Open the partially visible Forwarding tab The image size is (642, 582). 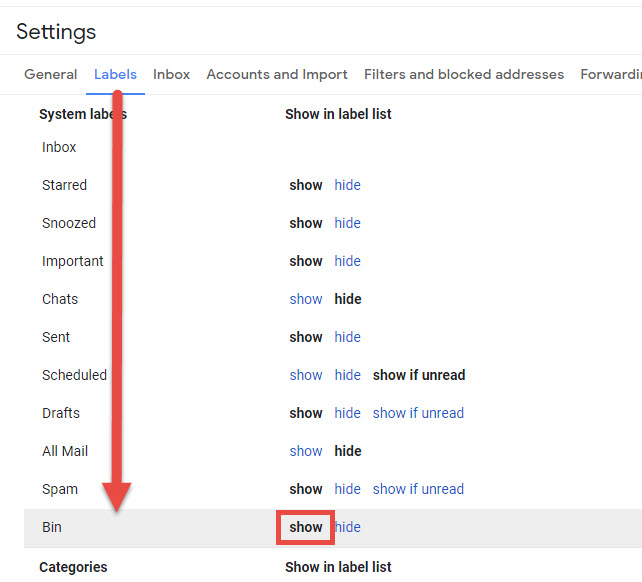click(x=610, y=74)
